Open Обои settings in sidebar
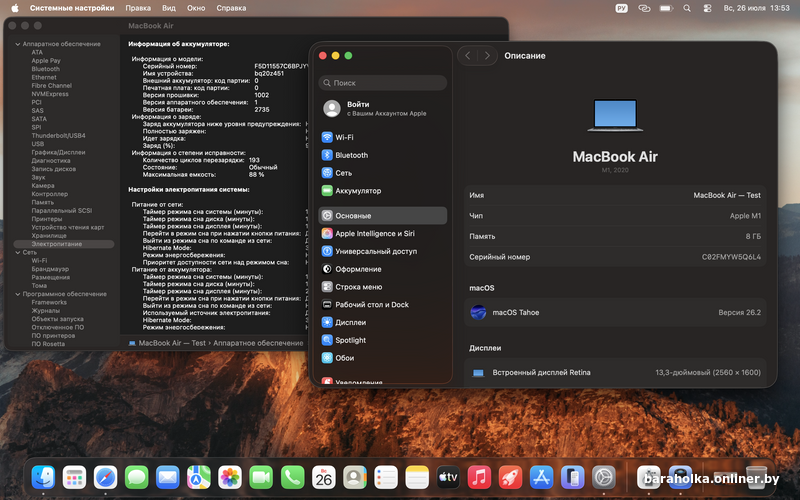The height and width of the screenshot is (500, 800). pyautogui.click(x=383, y=358)
